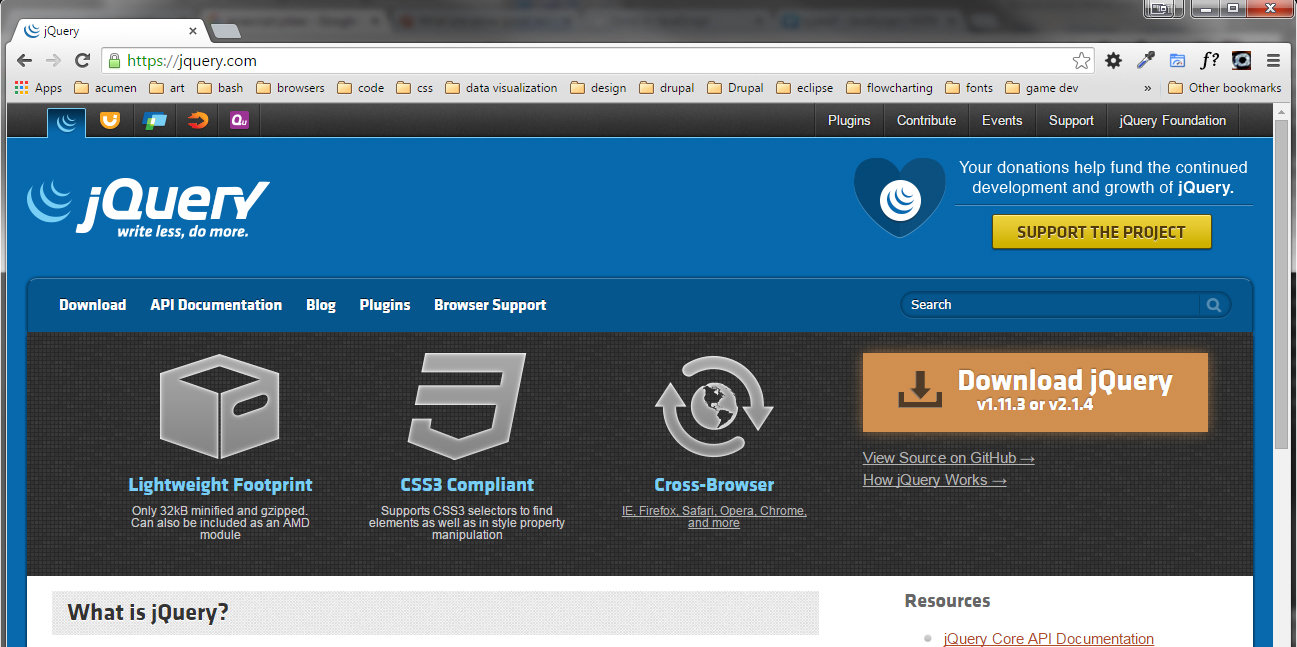Open the code bookmarks folder

click(x=361, y=88)
